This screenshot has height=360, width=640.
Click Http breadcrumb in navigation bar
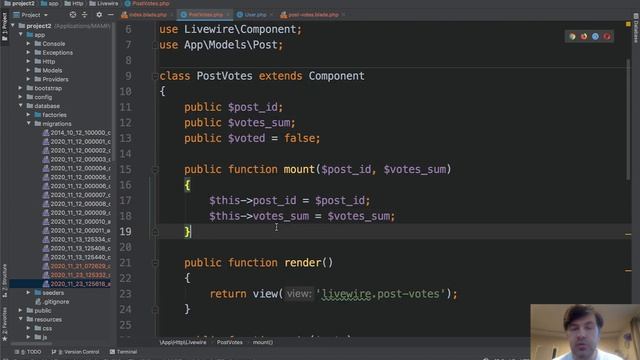[74, 3]
